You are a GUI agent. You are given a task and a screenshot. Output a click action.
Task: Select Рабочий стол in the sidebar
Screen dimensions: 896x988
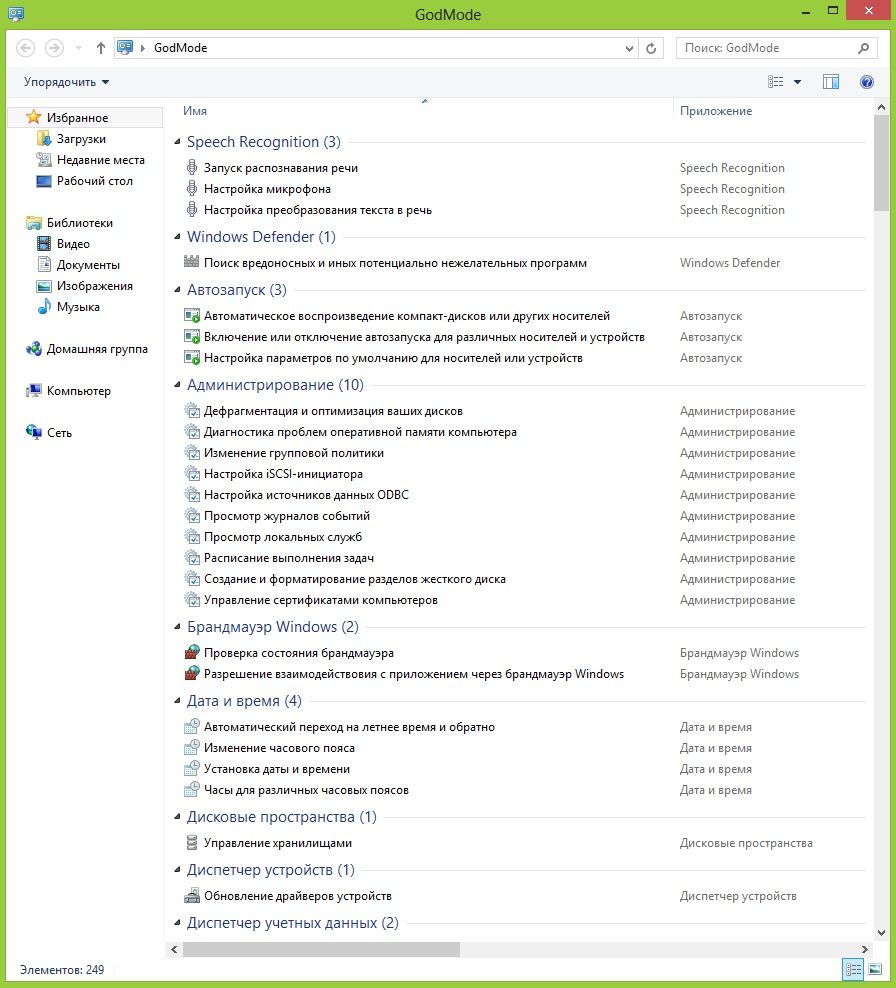click(95, 181)
